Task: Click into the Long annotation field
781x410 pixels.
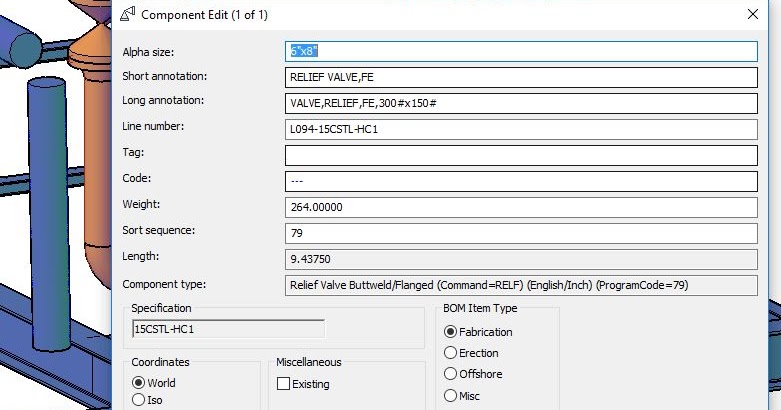Action: (520, 103)
